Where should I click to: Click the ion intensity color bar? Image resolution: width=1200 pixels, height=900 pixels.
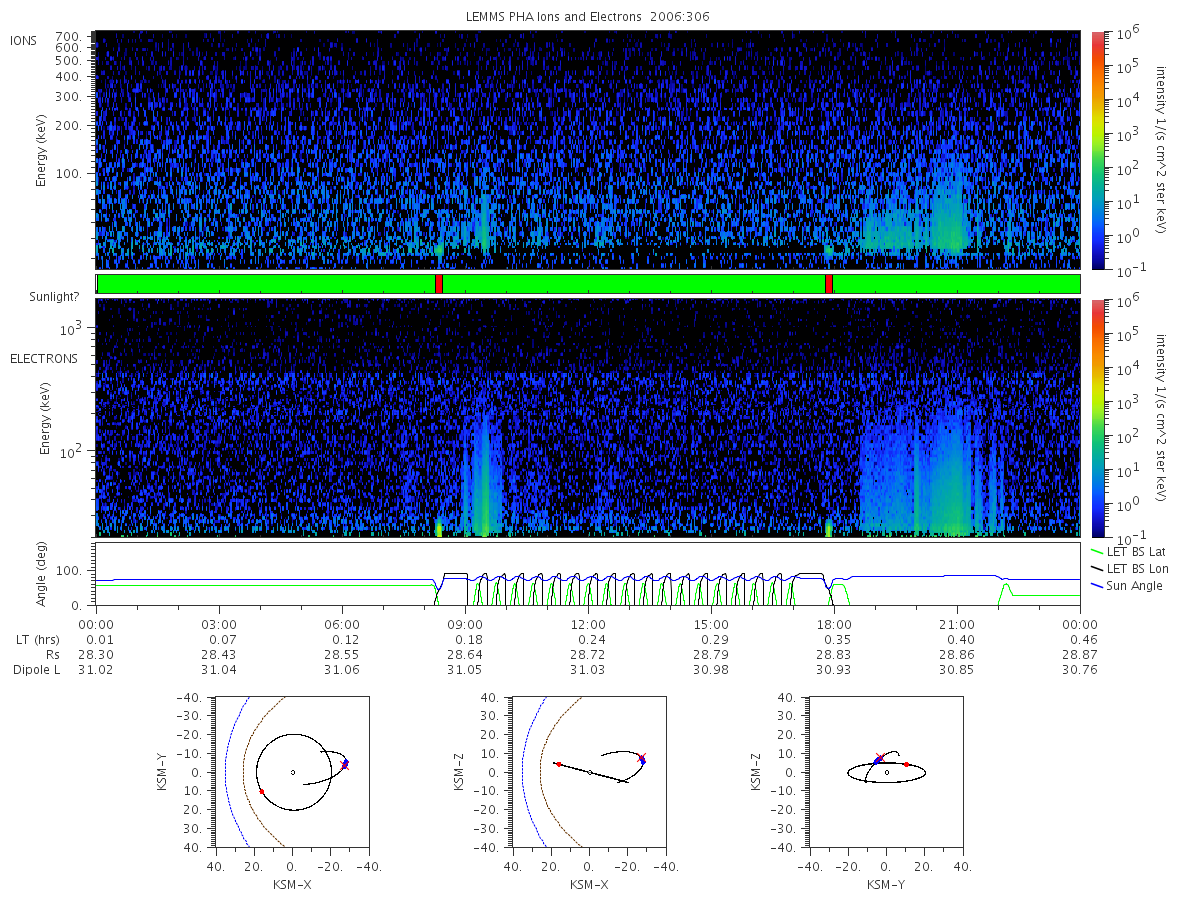pos(1097,150)
